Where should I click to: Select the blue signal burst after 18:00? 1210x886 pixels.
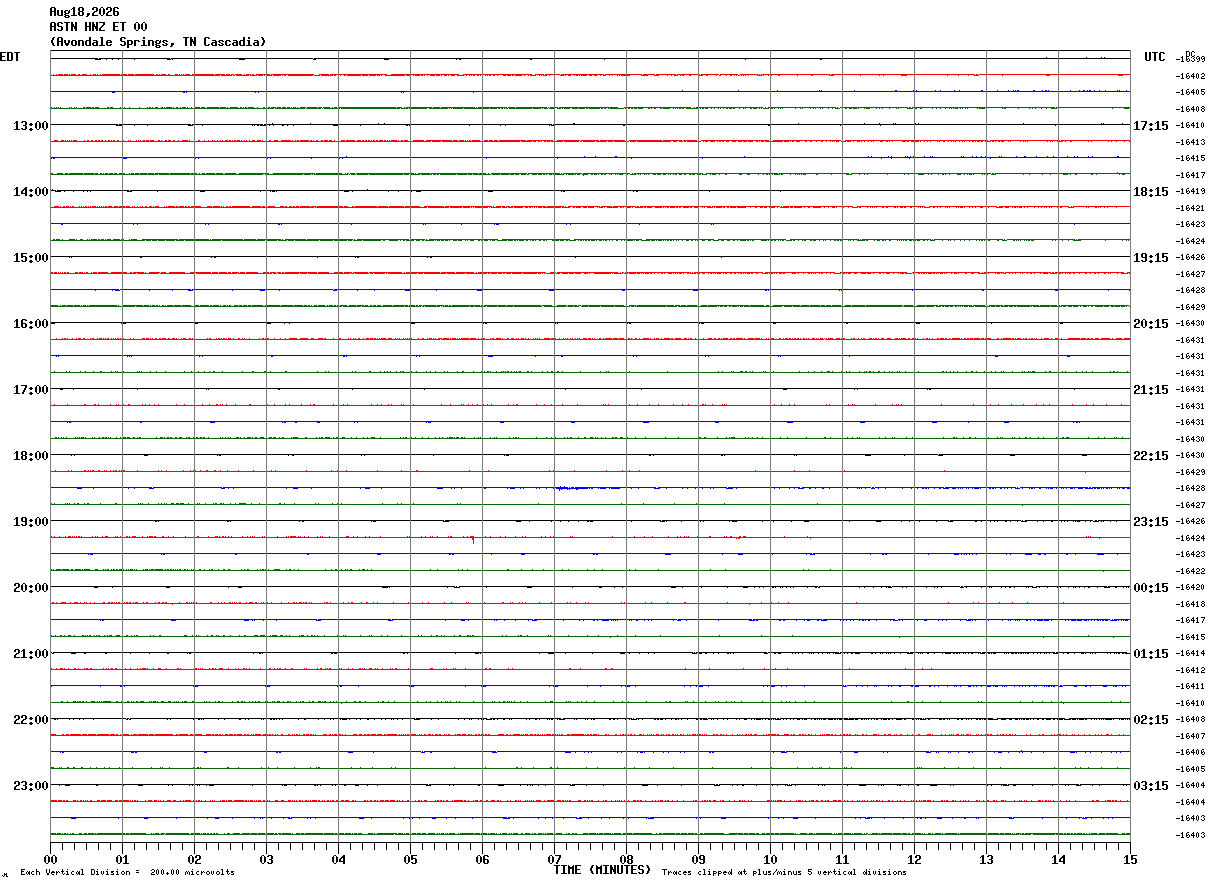(590, 488)
